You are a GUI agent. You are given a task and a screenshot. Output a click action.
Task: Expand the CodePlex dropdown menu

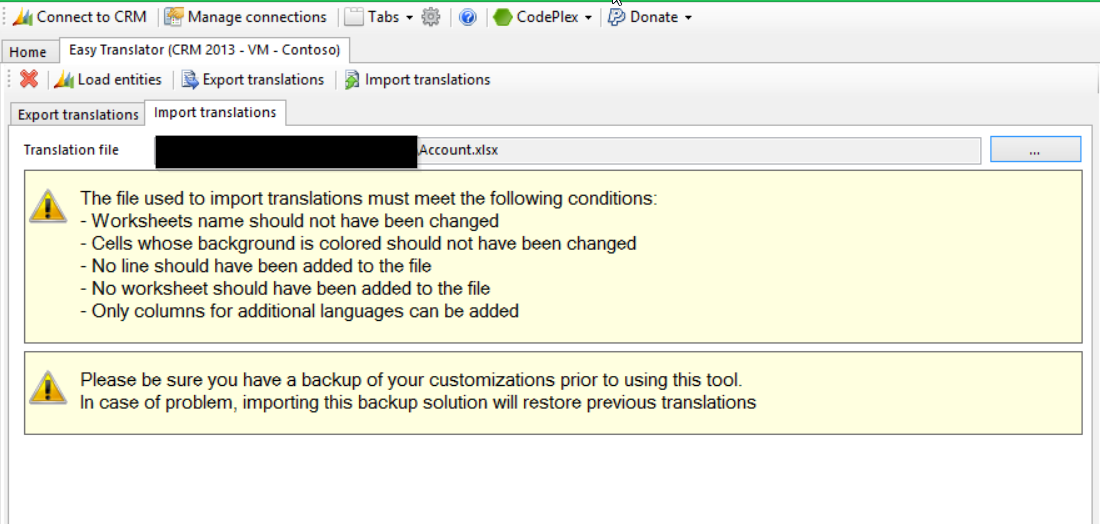(x=544, y=17)
